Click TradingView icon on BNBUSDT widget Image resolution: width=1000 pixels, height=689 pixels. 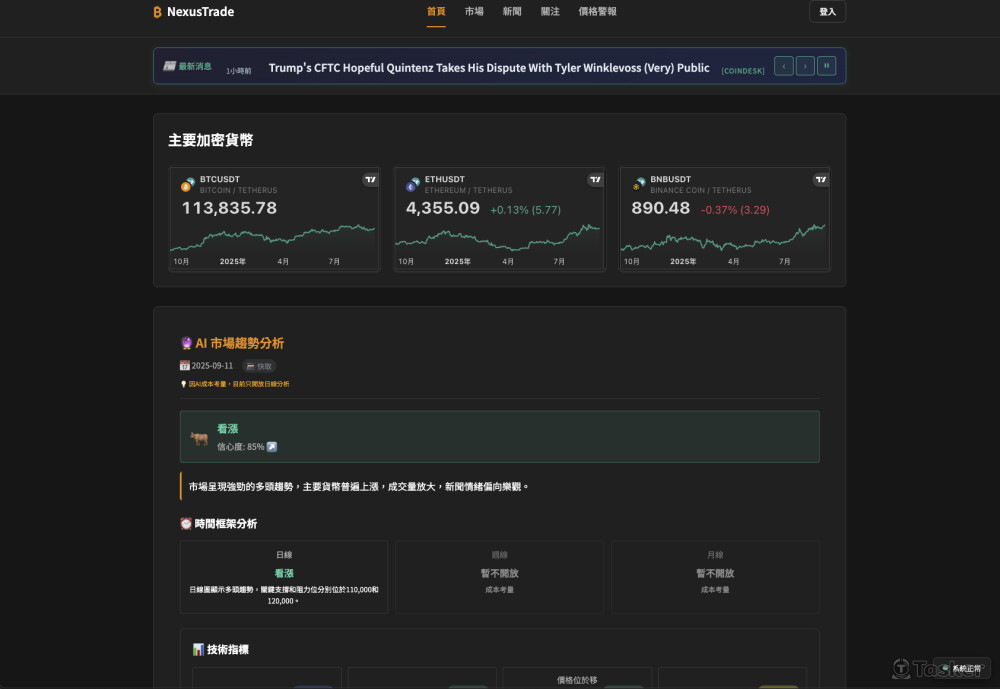[x=821, y=180]
